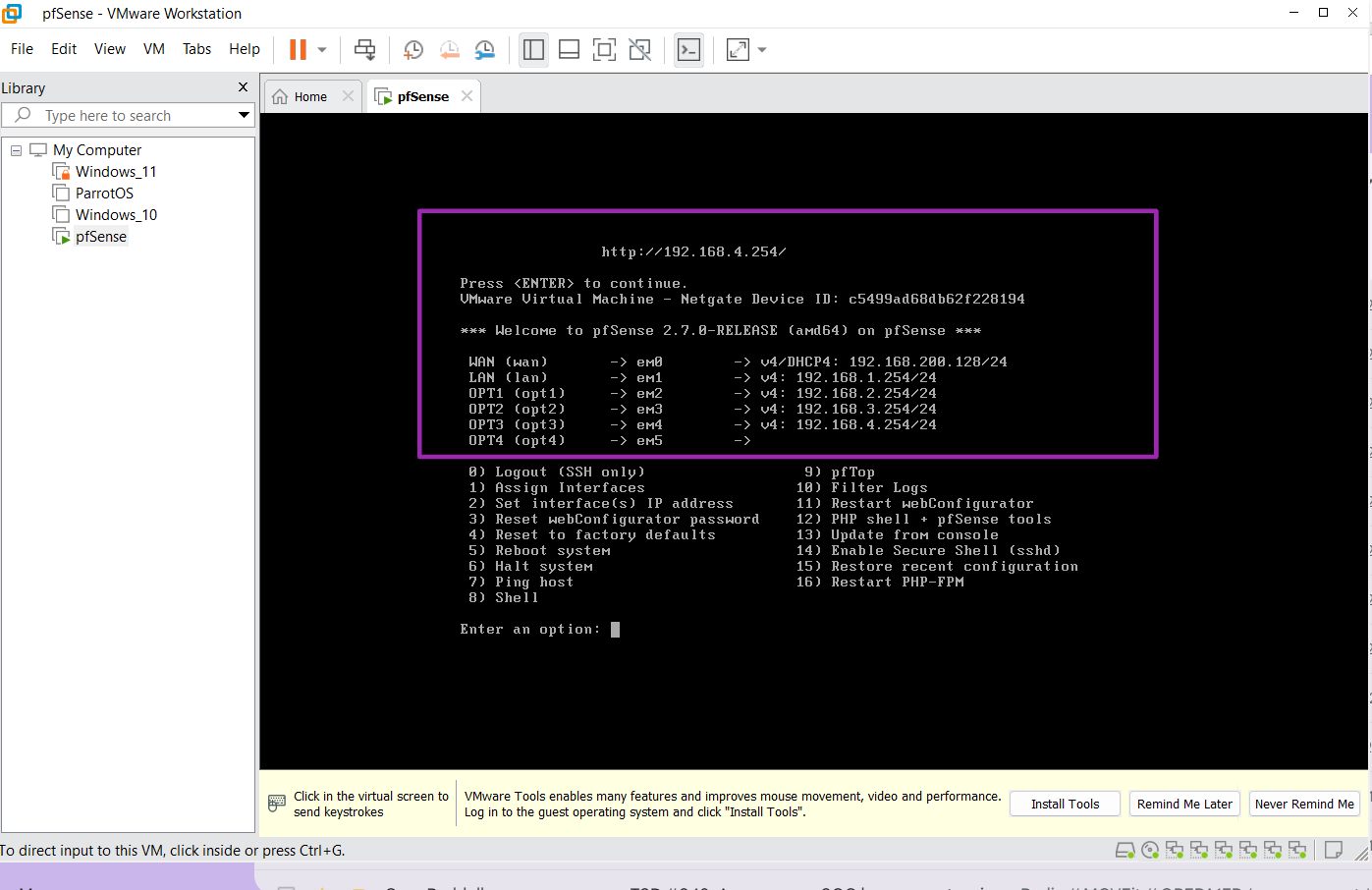Select the Windows_10 virtual machine
Viewport: 1372px width, 890px height.
coord(116,215)
